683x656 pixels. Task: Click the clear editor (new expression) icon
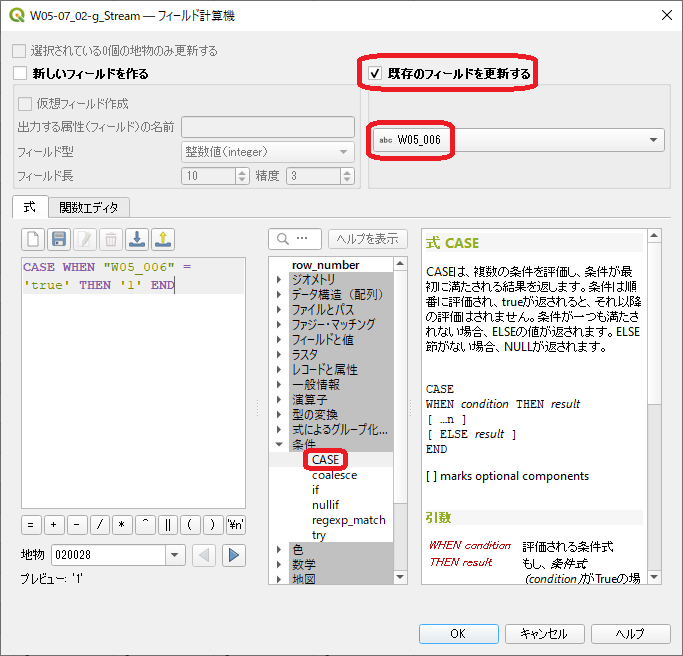pyautogui.click(x=33, y=239)
